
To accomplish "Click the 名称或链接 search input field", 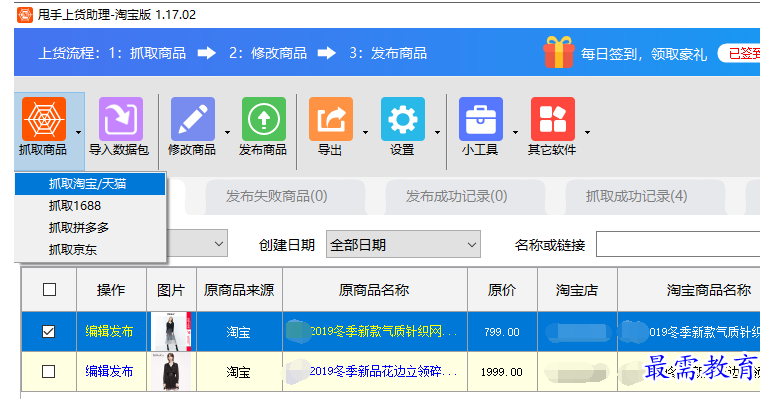I will 678,244.
